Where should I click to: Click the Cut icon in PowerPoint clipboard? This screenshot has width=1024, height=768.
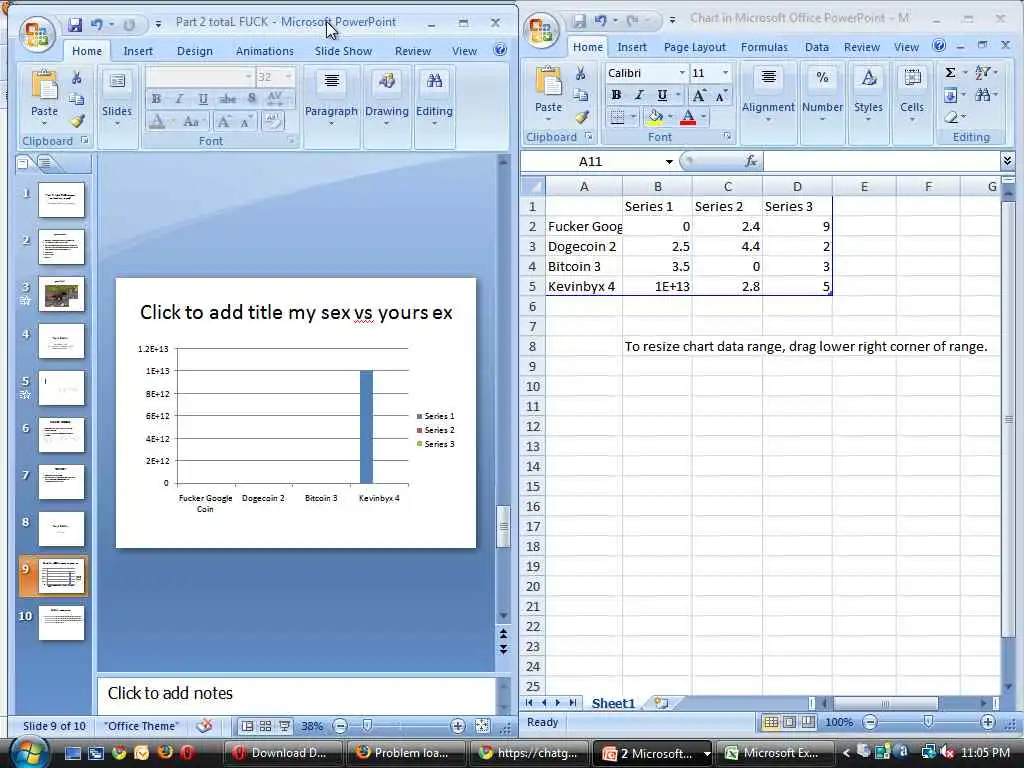(x=76, y=78)
